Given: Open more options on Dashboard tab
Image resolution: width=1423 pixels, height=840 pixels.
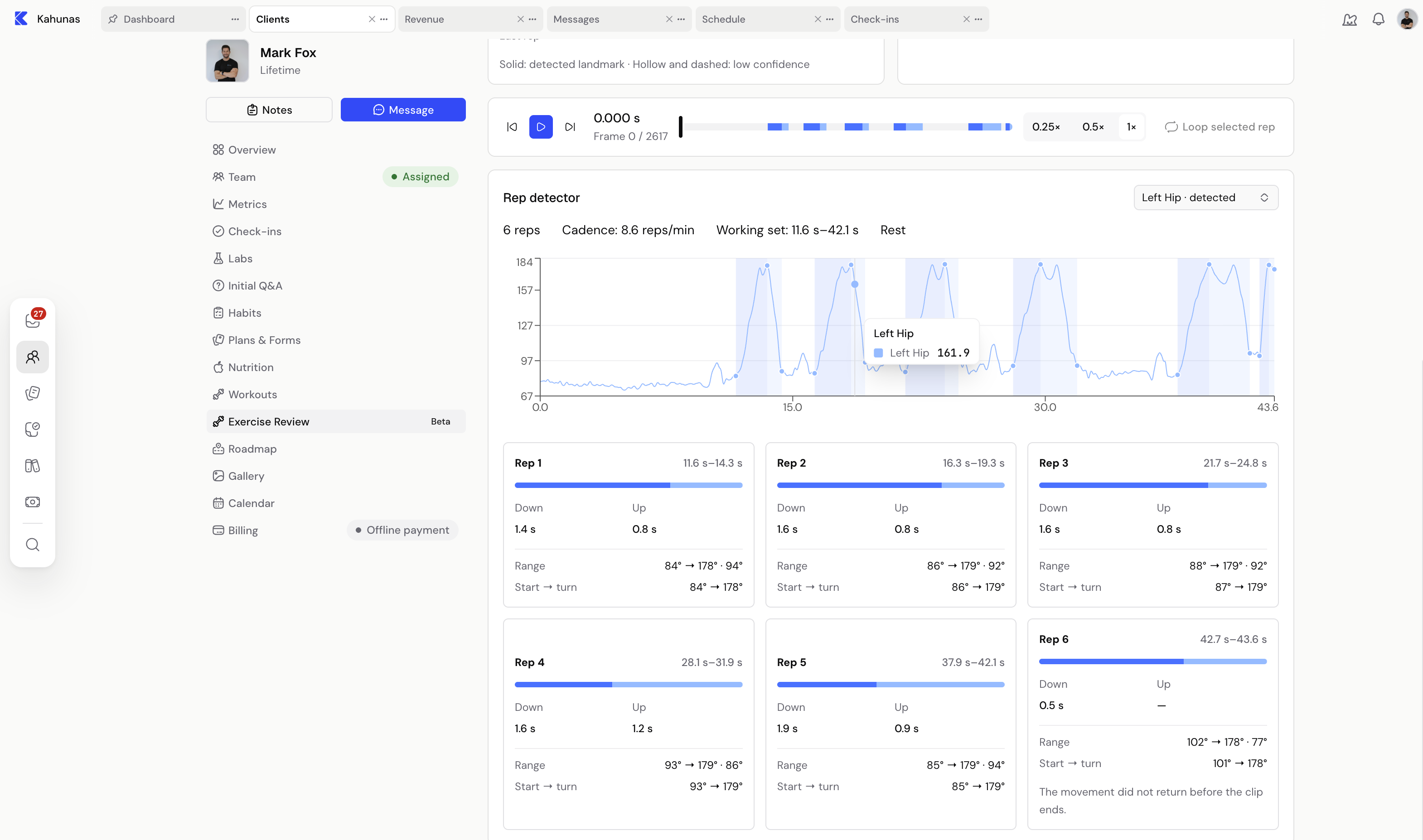Looking at the screenshot, I should point(235,19).
